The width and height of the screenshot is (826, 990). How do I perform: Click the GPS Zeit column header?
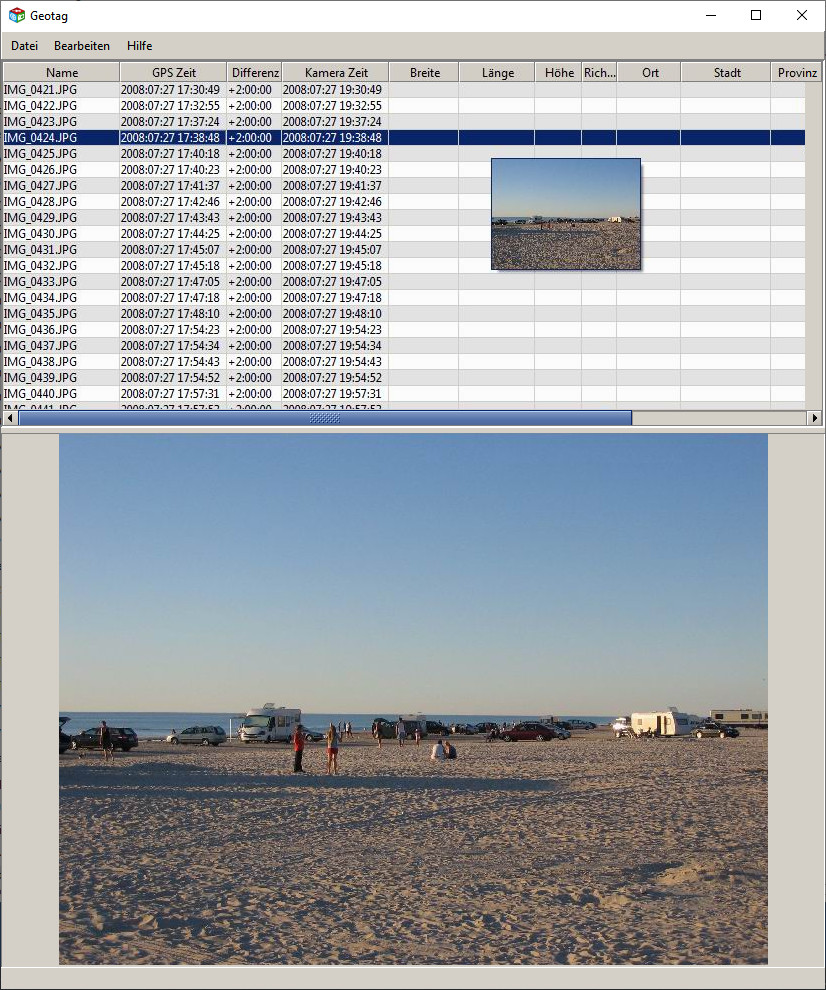173,73
